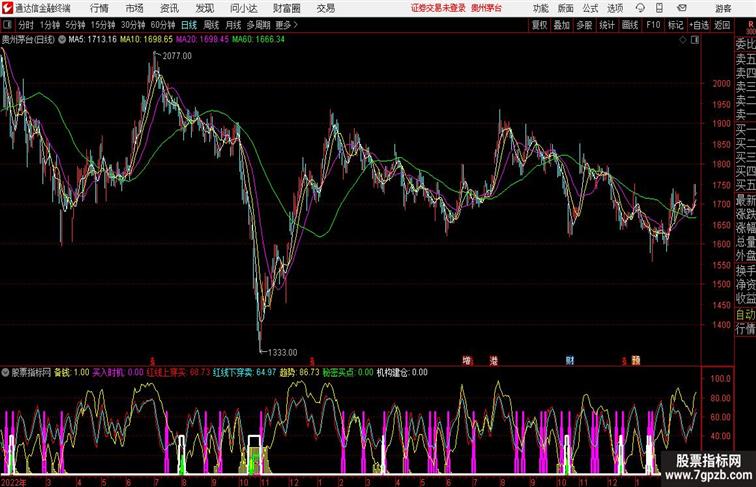
Task: Select the 月线 monthly period tab
Action: tap(233, 25)
